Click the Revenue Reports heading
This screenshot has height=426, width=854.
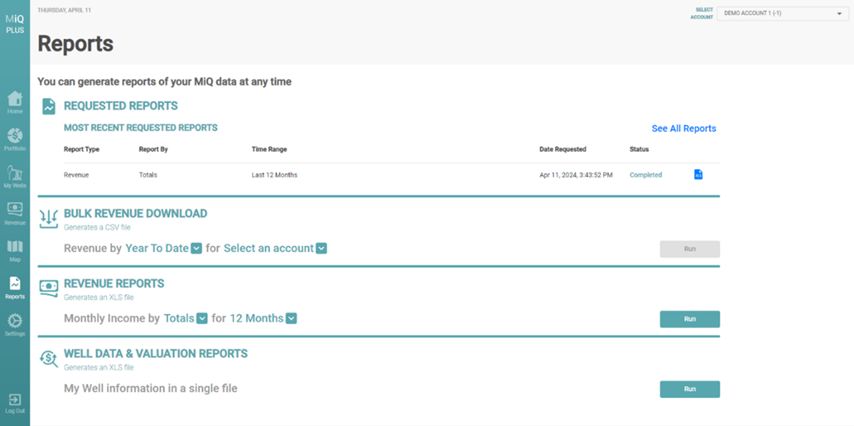pos(114,284)
